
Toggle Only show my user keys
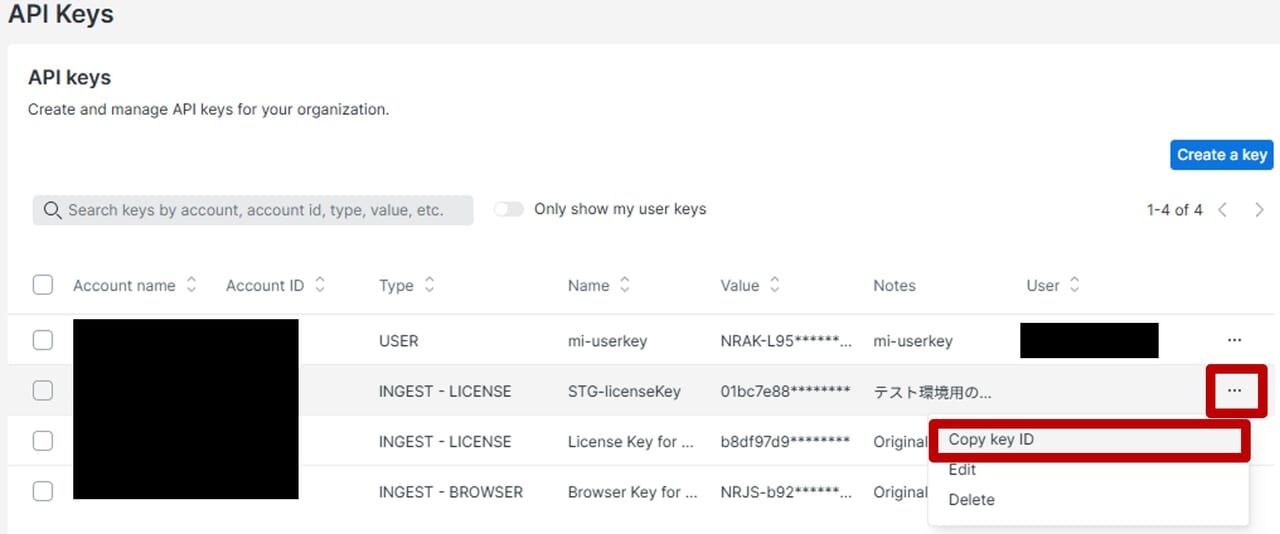coord(509,209)
